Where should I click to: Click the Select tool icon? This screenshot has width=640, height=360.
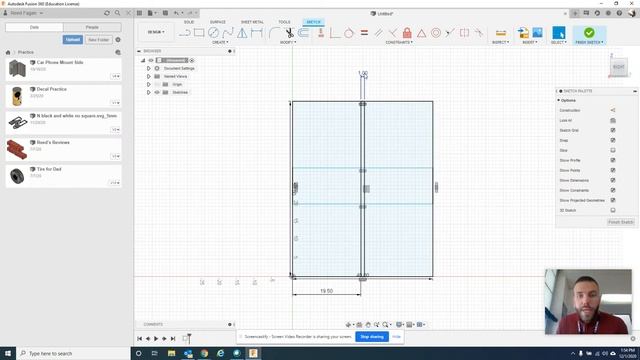[558, 33]
